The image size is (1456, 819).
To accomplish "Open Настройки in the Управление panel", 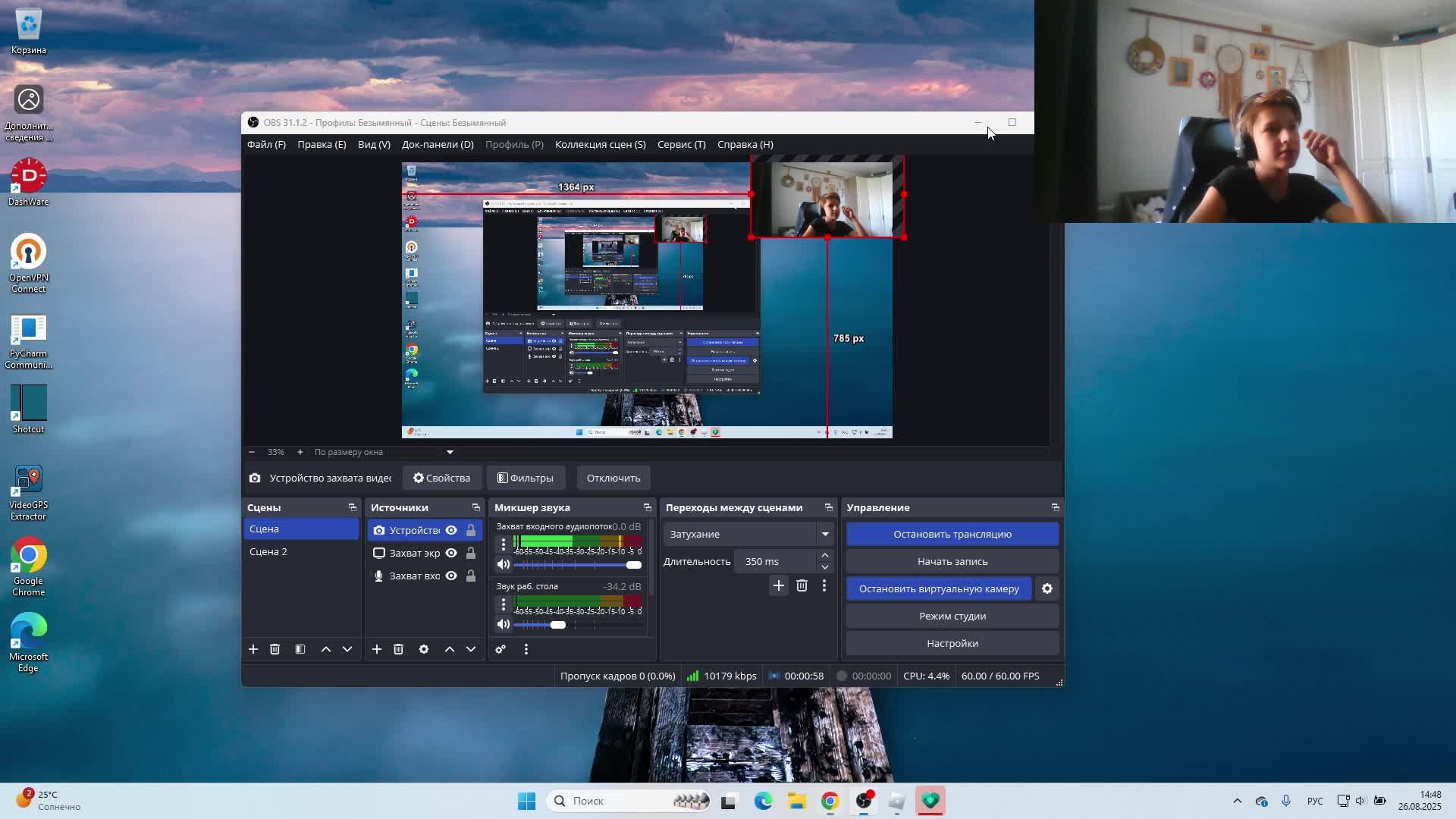I will coord(952,643).
